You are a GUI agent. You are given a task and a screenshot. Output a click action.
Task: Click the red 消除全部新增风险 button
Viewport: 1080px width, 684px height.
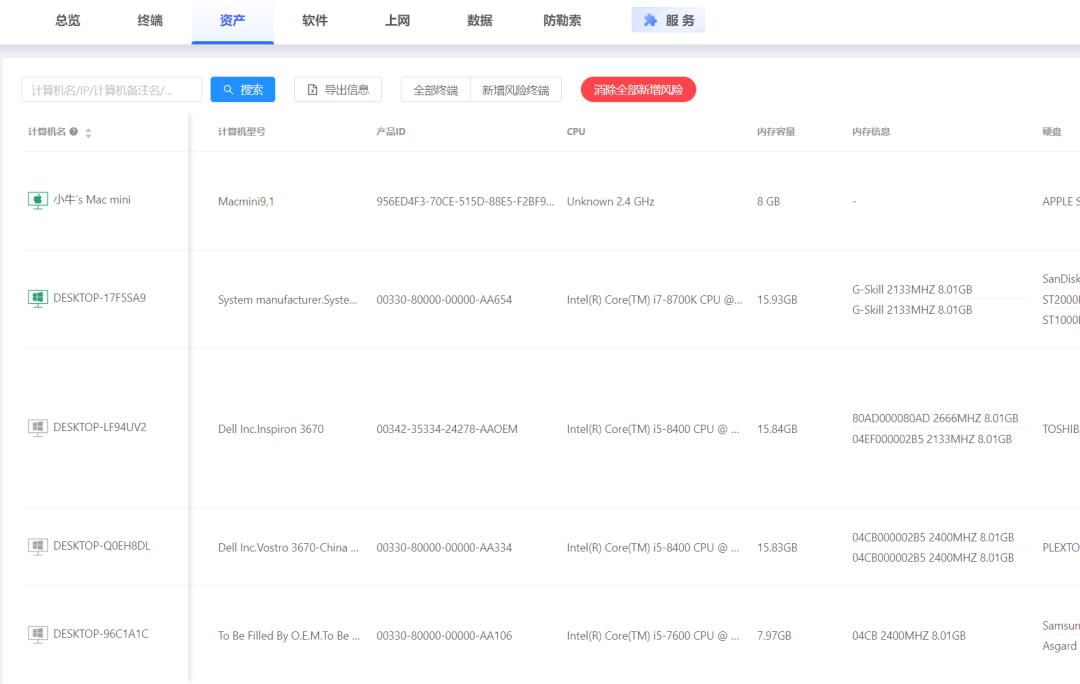tap(638, 90)
